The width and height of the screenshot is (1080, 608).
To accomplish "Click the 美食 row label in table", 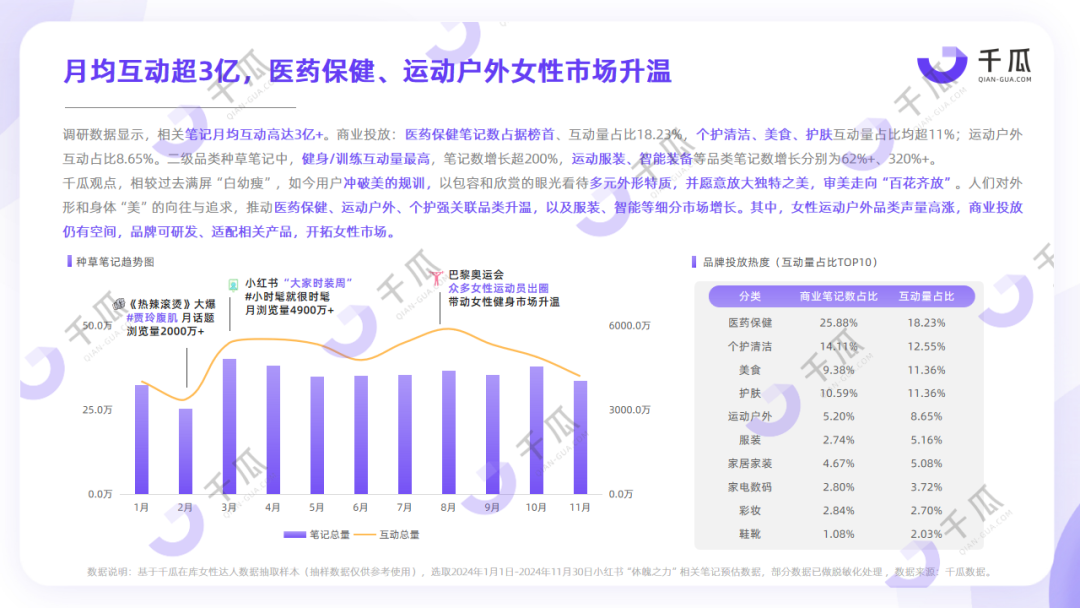I will pyautogui.click(x=750, y=370).
